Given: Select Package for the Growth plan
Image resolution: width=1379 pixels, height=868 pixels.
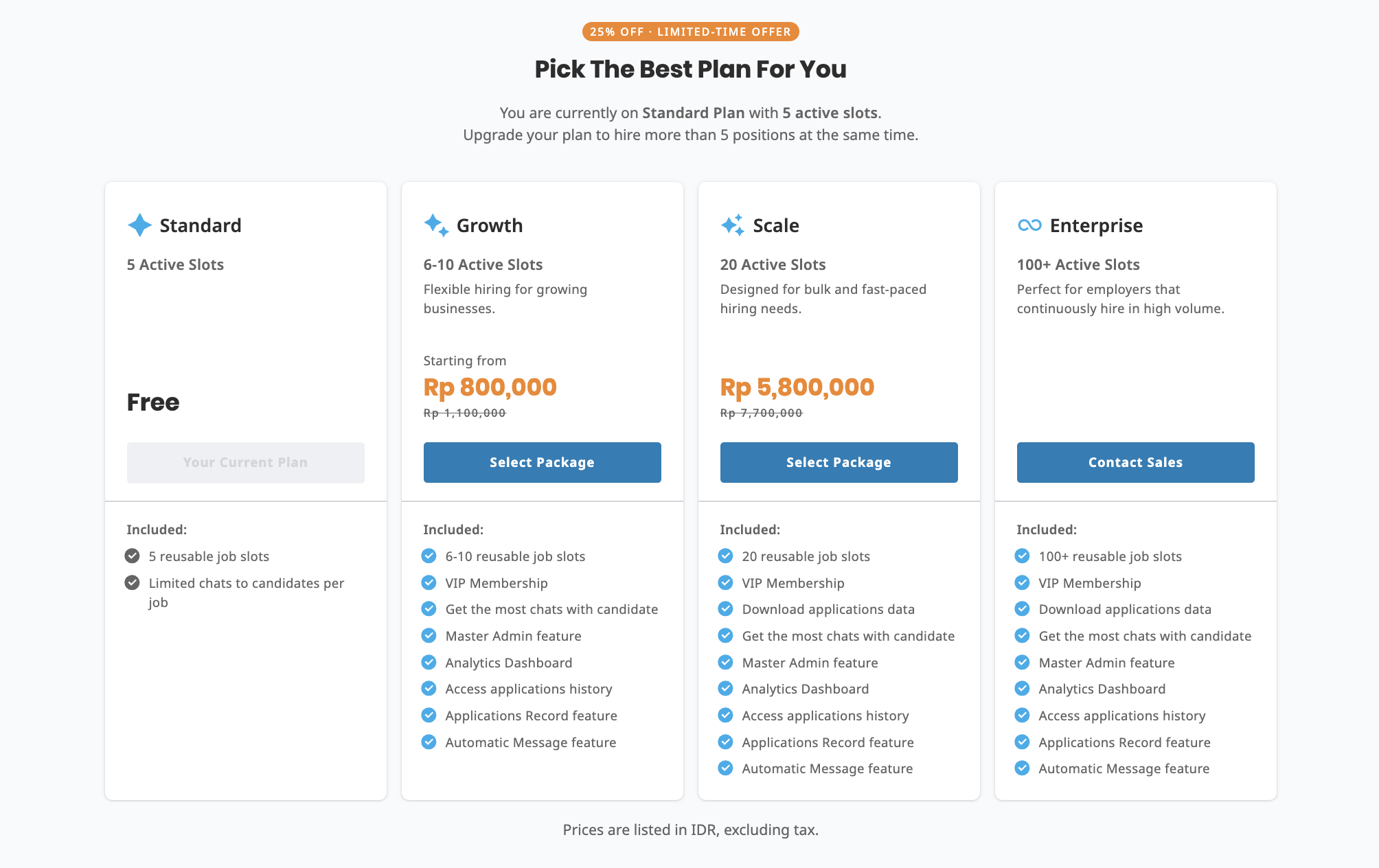Looking at the screenshot, I should [542, 462].
